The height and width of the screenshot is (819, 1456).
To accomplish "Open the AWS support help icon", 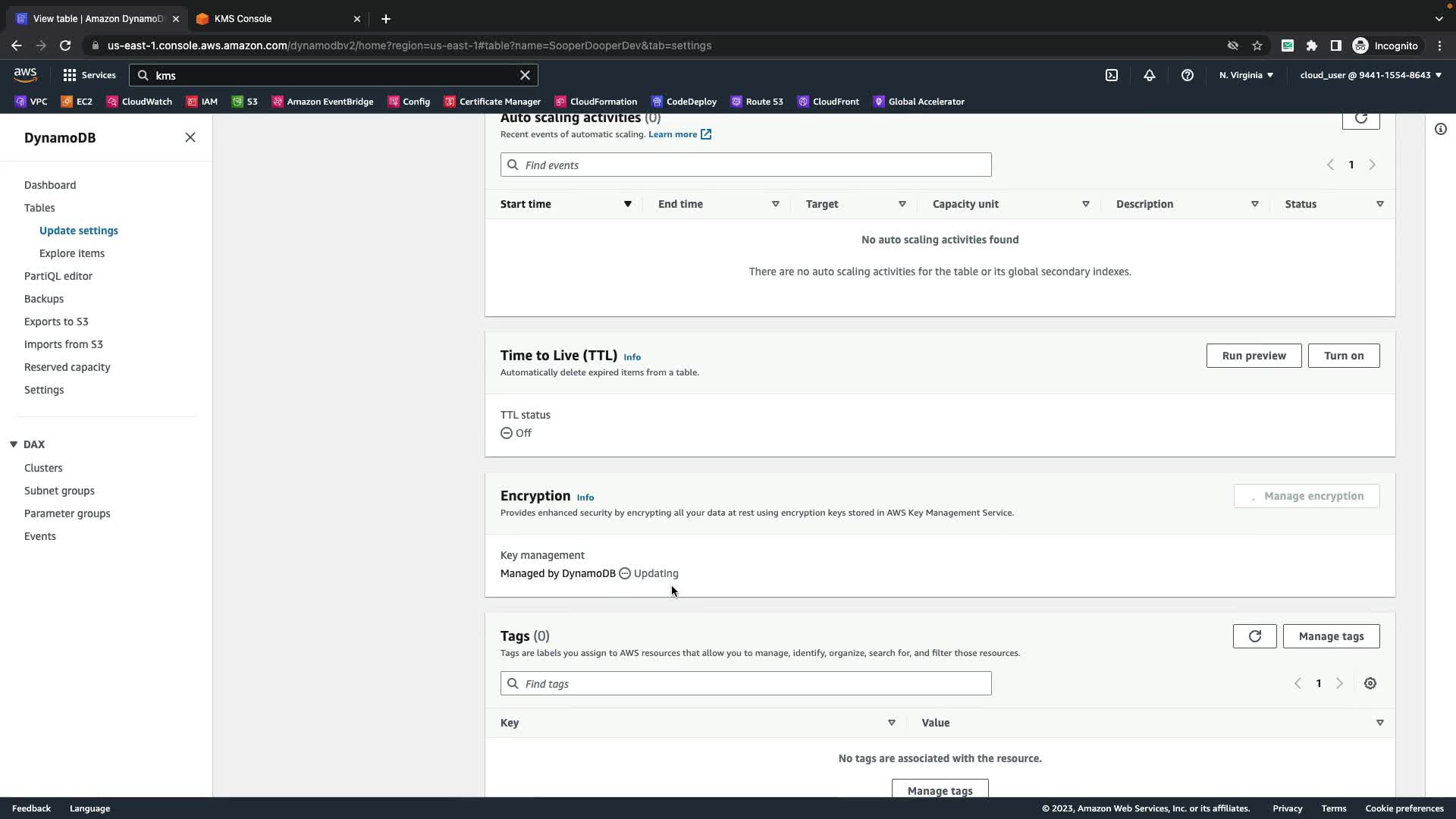I will (x=1187, y=75).
